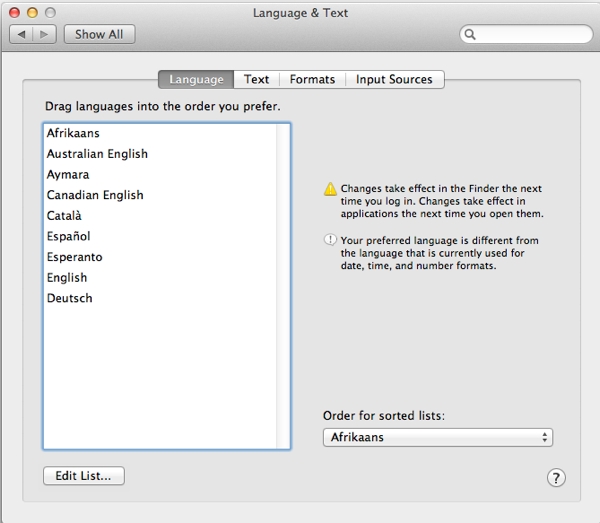Viewport: 600px width, 523px height.
Task: Open the Edit List… dialog
Action: [x=83, y=476]
